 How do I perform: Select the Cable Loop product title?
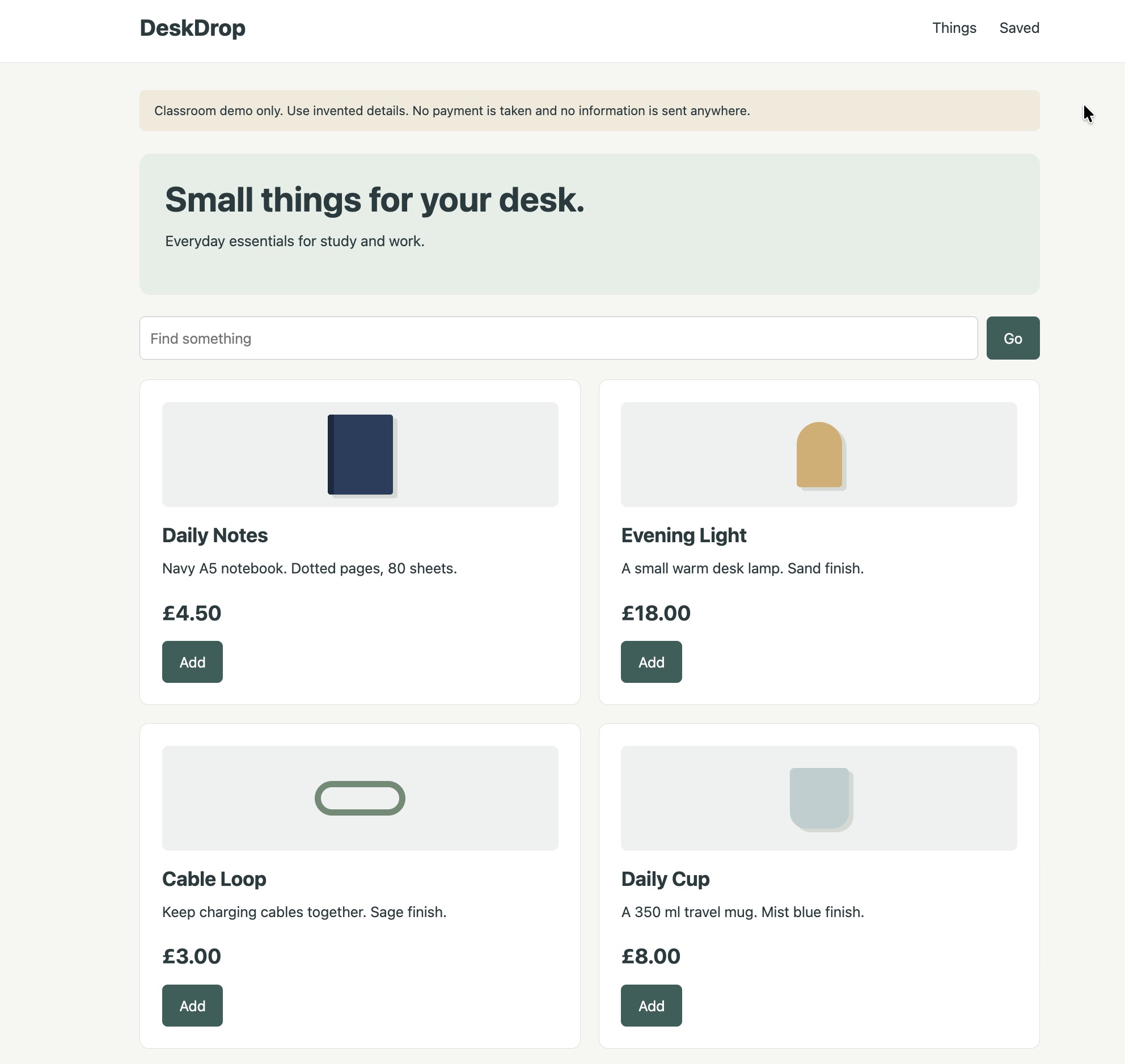coord(214,879)
